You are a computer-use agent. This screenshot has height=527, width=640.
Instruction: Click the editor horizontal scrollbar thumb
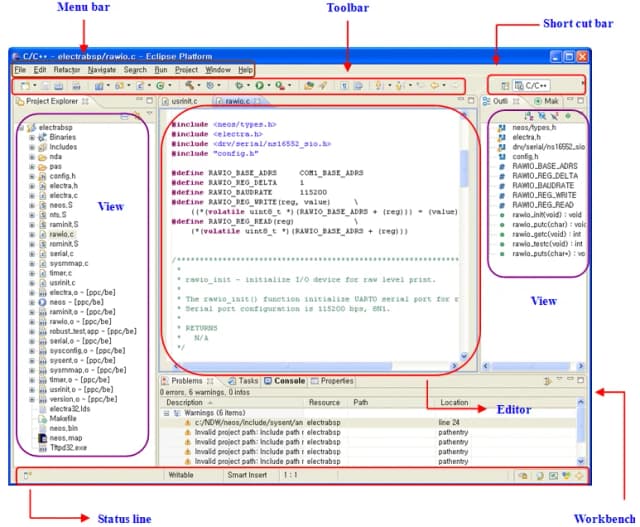[287, 366]
